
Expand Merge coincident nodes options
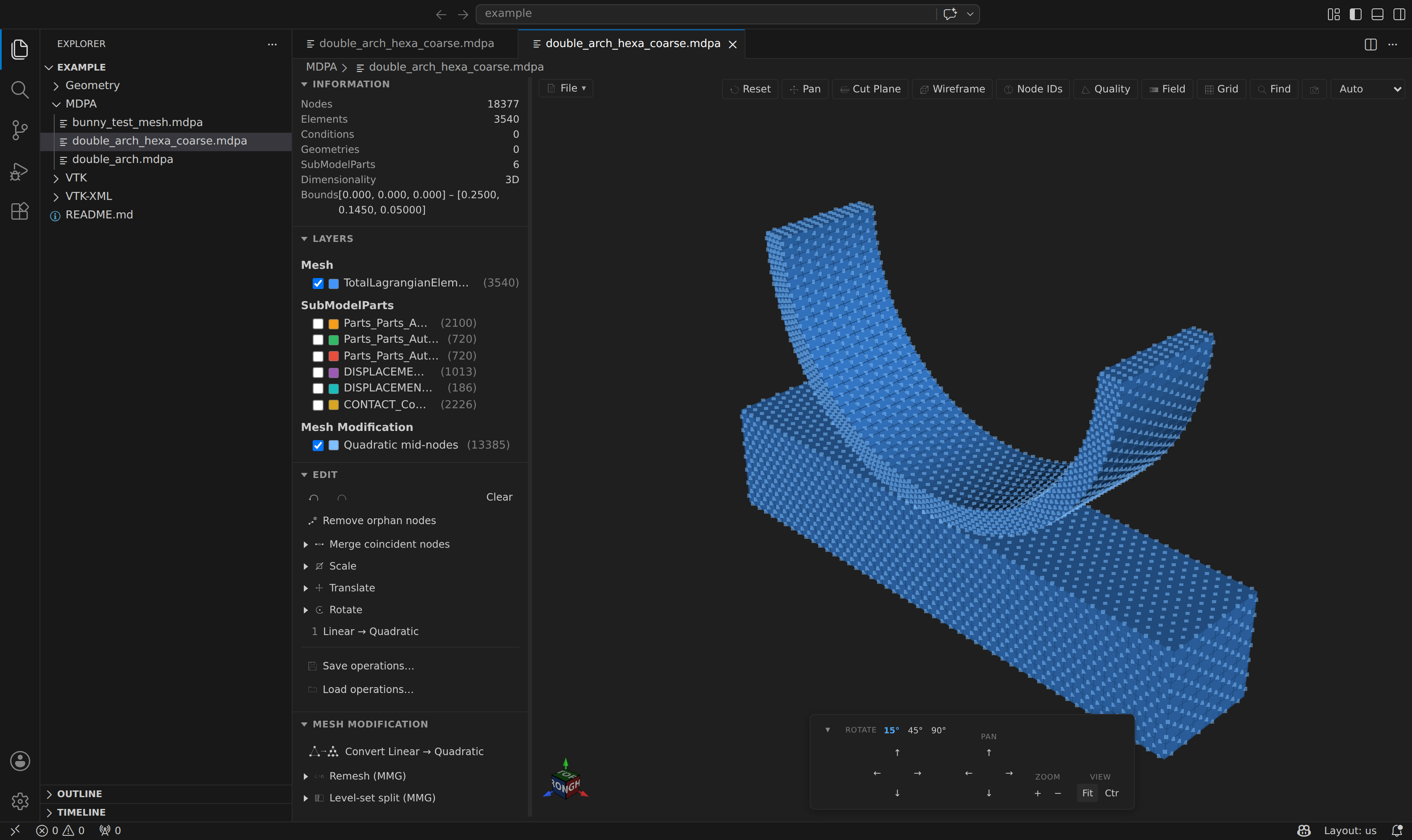click(305, 544)
